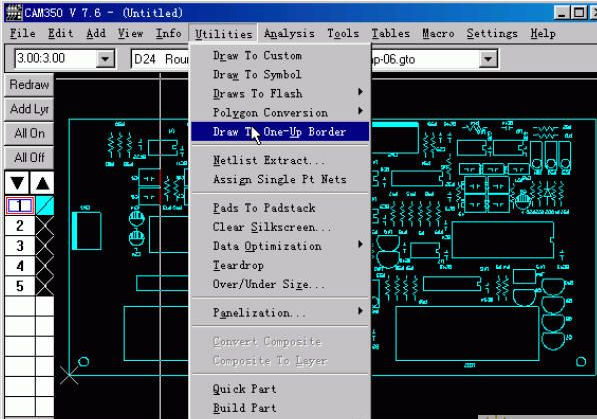Viewport: 597px width, 419px height.
Task: Select layer 1 in layer bar
Action: pos(20,206)
